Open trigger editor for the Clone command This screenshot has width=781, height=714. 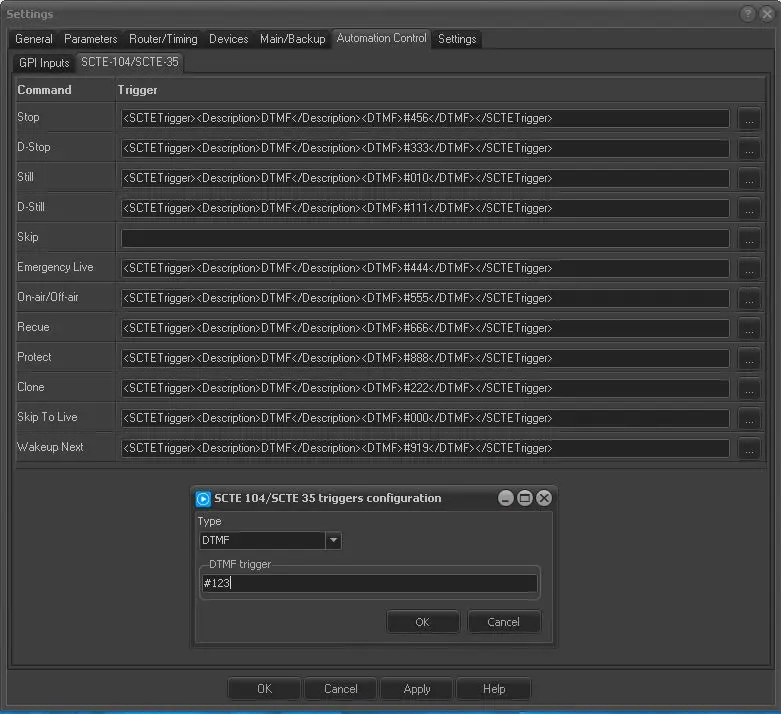[749, 389]
